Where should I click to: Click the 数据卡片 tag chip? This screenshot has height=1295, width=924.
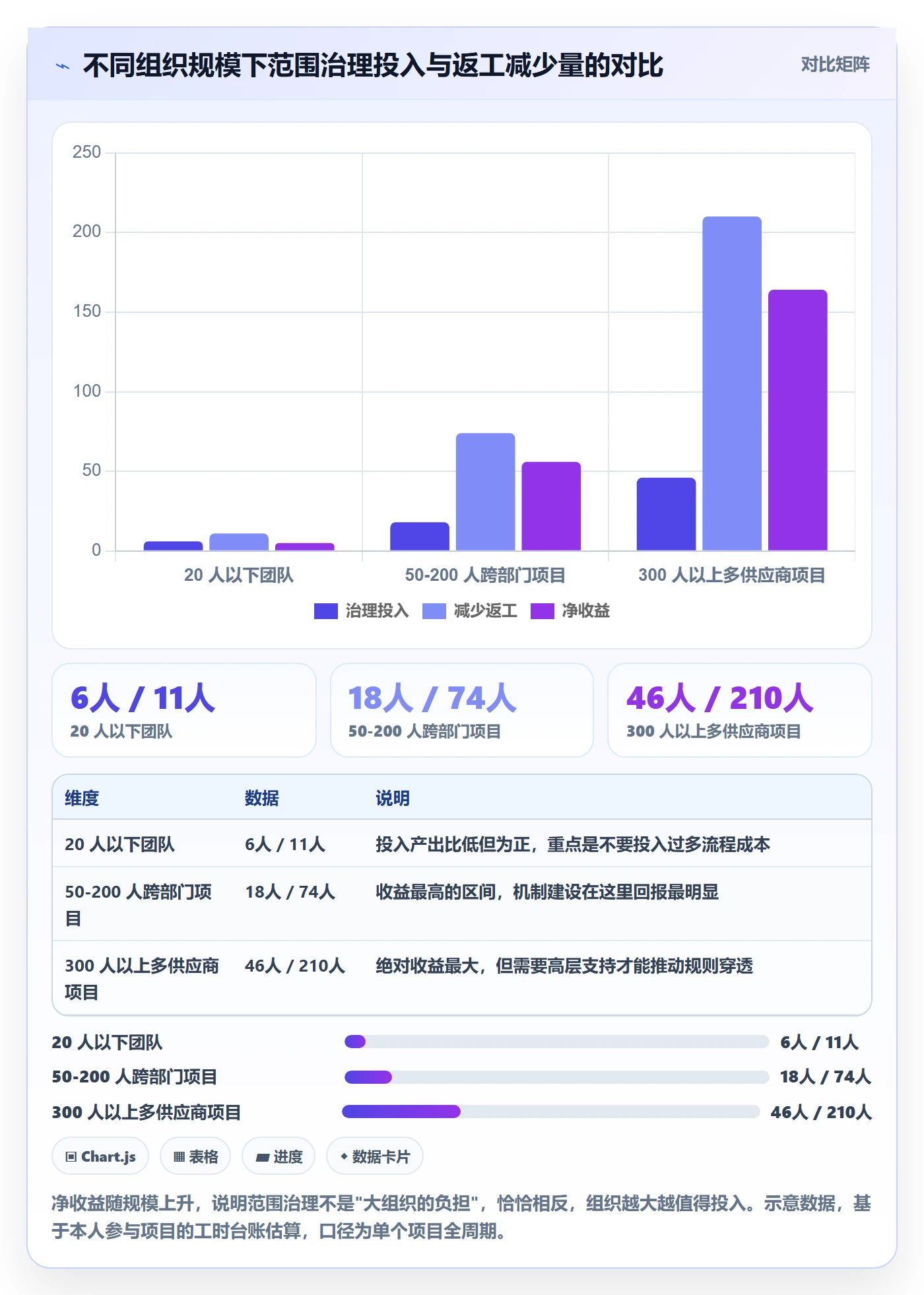[375, 1156]
